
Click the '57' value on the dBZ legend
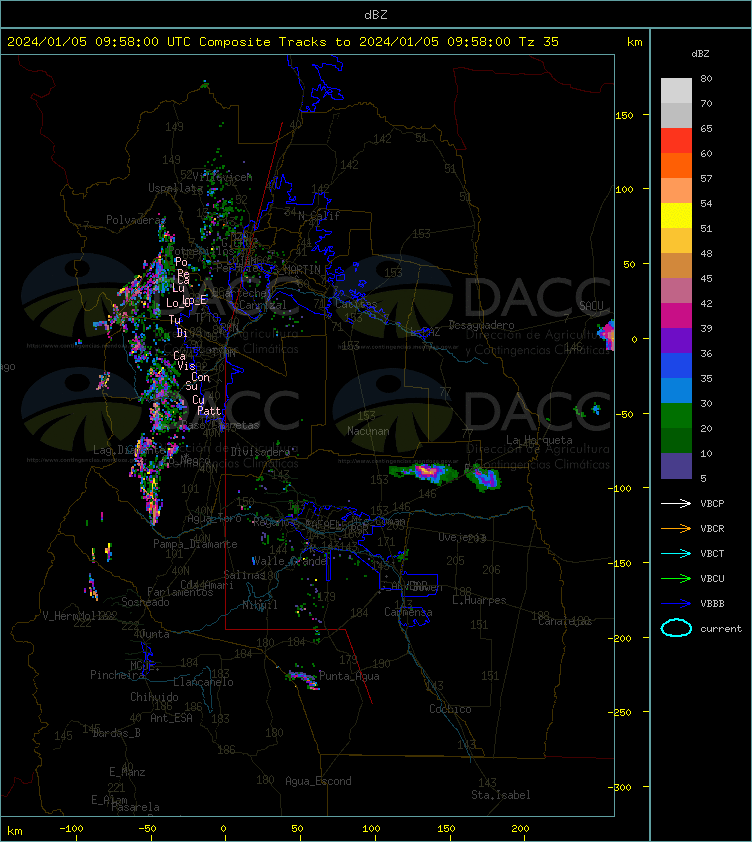pos(706,178)
